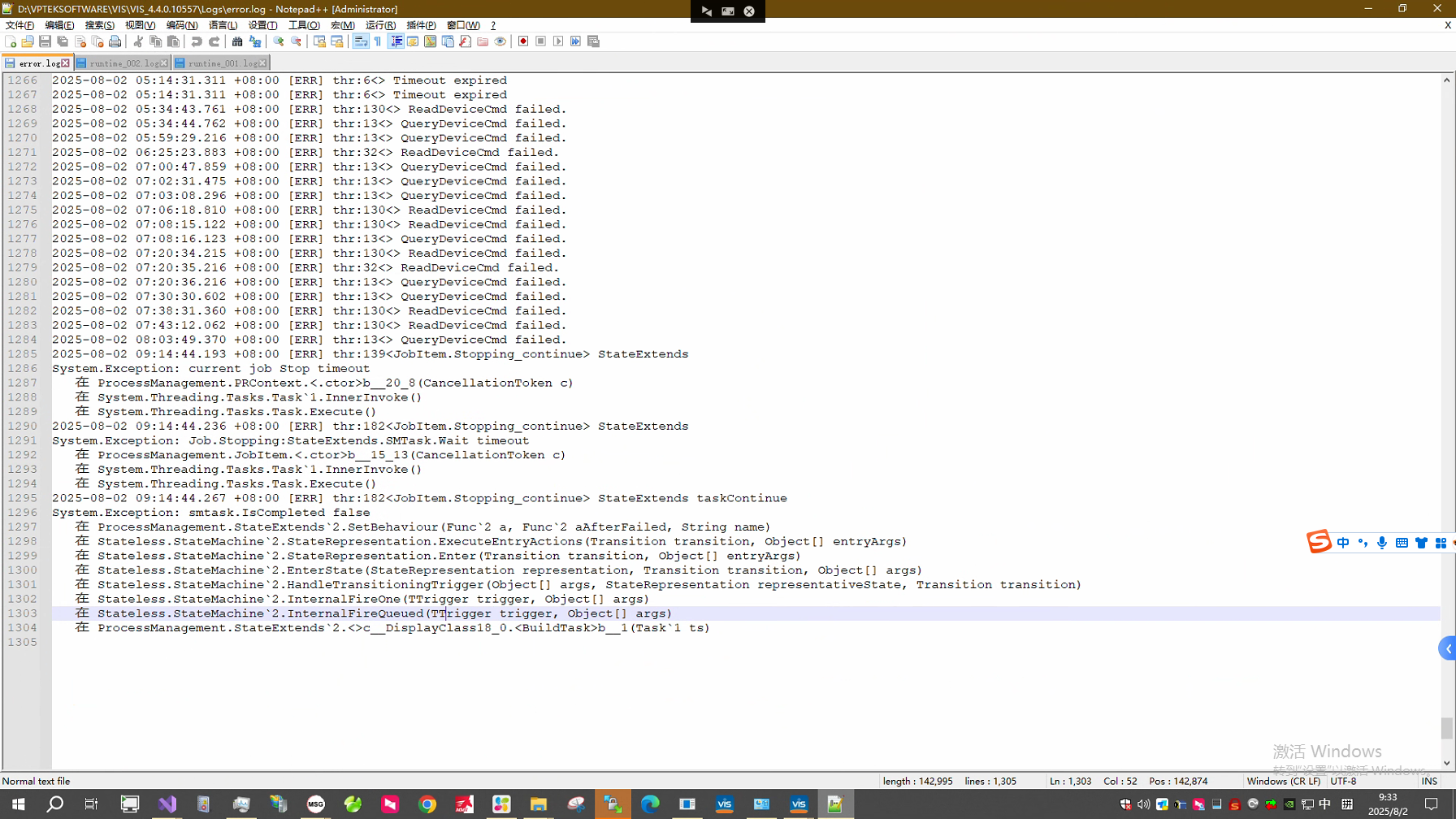The image size is (1456, 819).
Task: Click the Save file toolbar icon
Action: [45, 41]
